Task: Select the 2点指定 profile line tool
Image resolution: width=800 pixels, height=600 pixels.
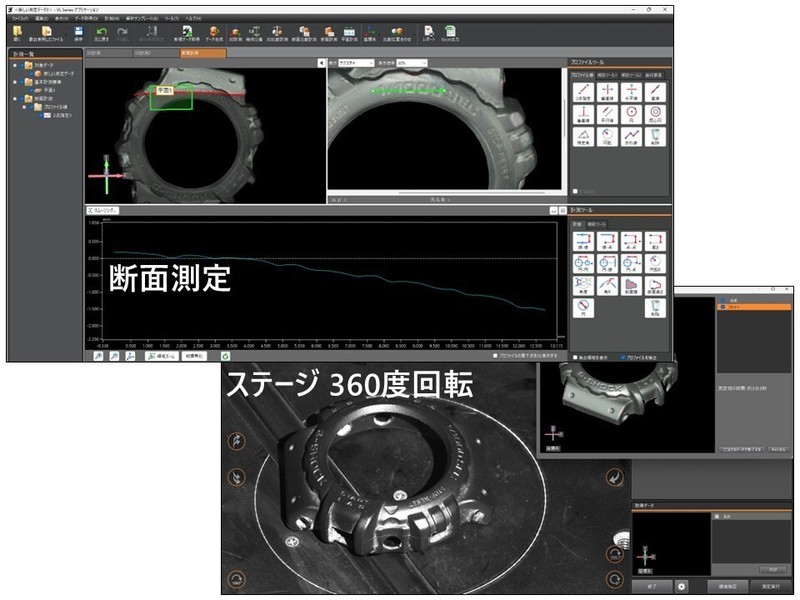Action: (x=583, y=92)
